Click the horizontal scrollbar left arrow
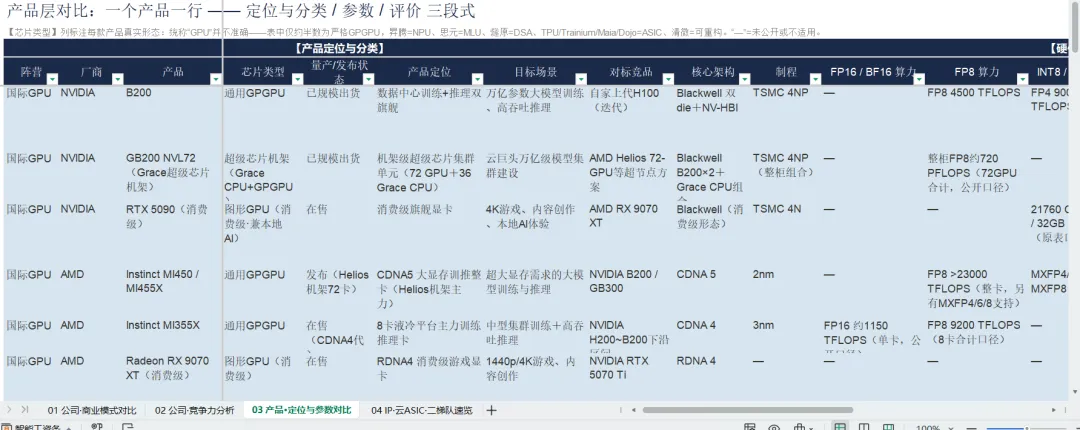The width and height of the screenshot is (1080, 430). (634, 410)
